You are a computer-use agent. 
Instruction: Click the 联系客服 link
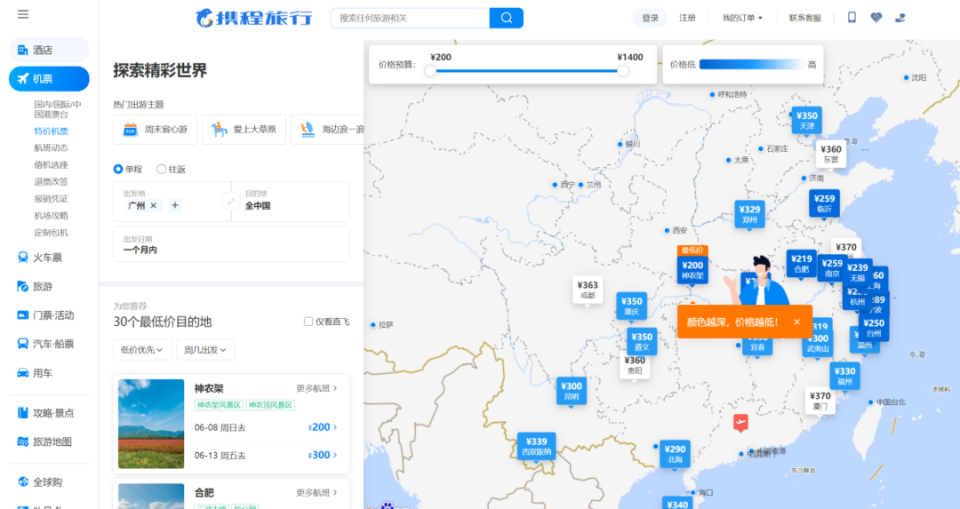tap(804, 18)
